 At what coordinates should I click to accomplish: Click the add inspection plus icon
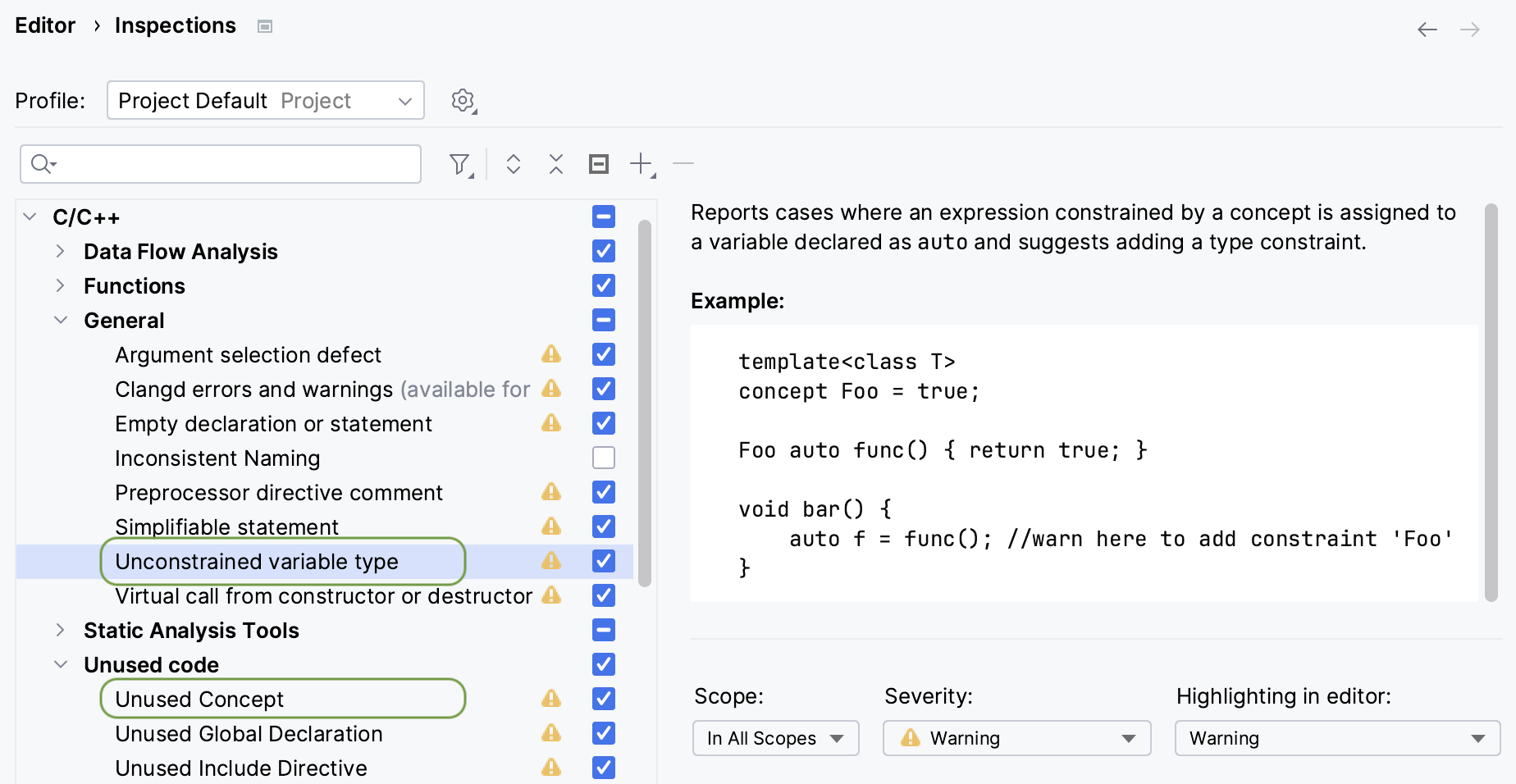642,165
